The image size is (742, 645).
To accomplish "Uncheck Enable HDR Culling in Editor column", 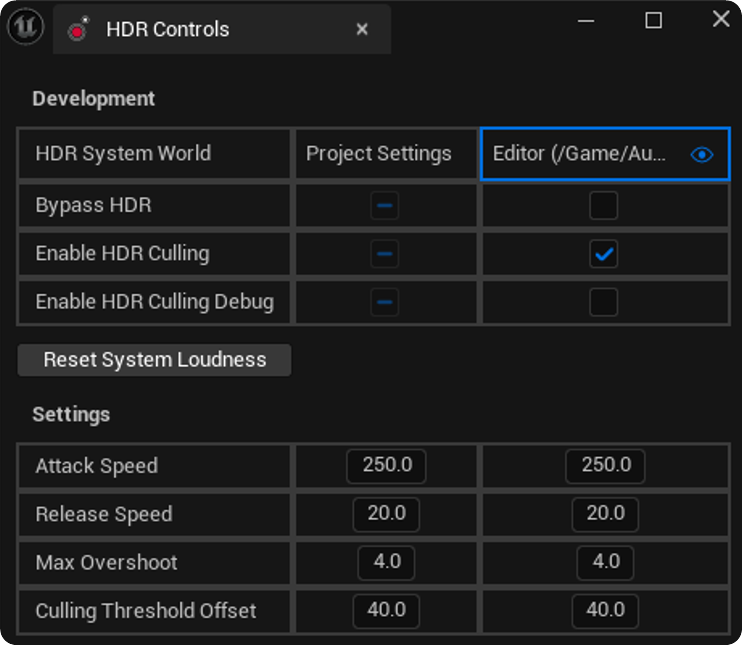I will (x=603, y=254).
